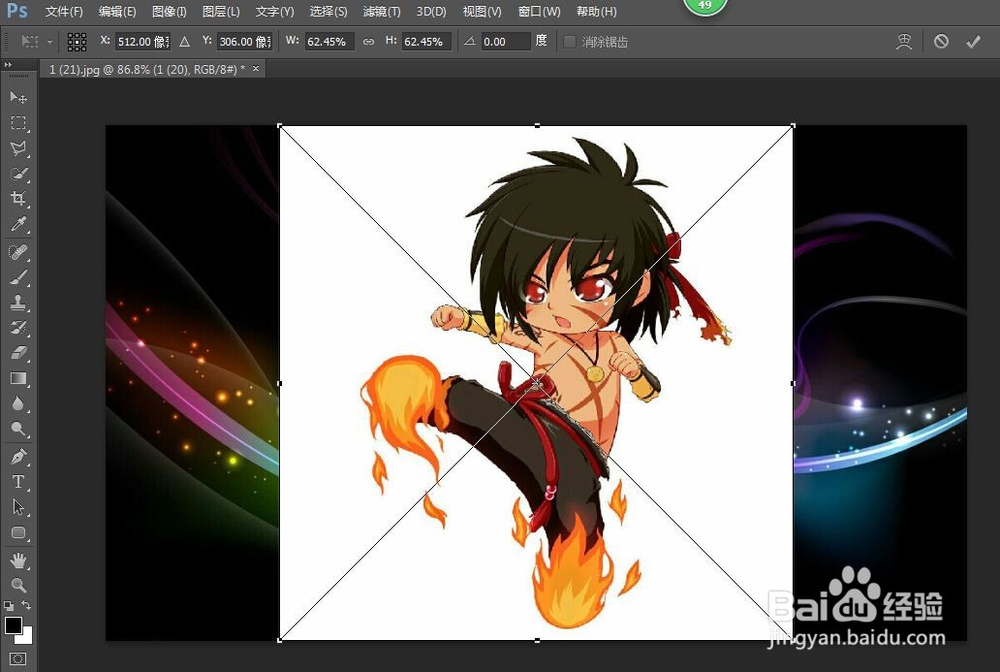Select the Crop tool

[x=18, y=199]
